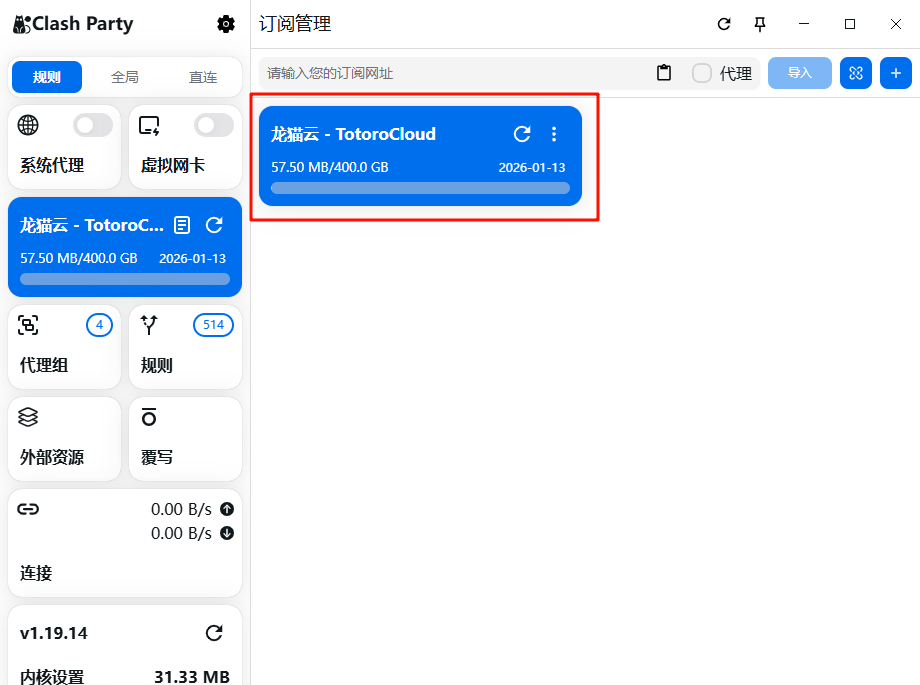
Task: Open settings via the gear icon
Action: (x=226, y=24)
